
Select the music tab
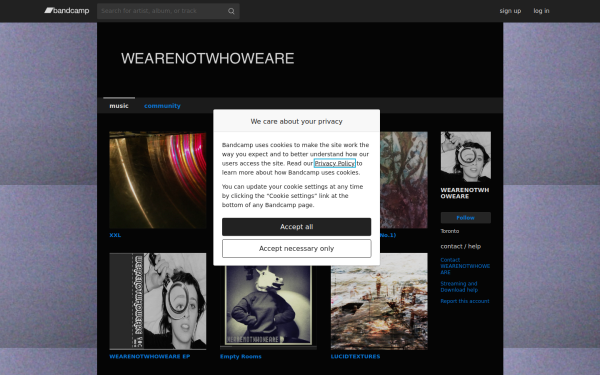tap(119, 106)
